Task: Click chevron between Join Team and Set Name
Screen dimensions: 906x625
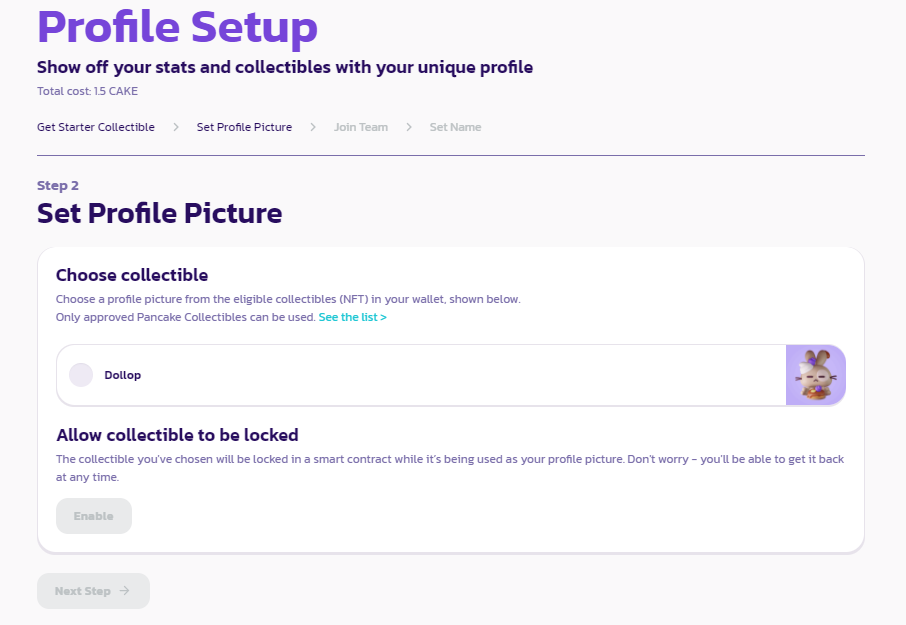Action: pos(409,127)
